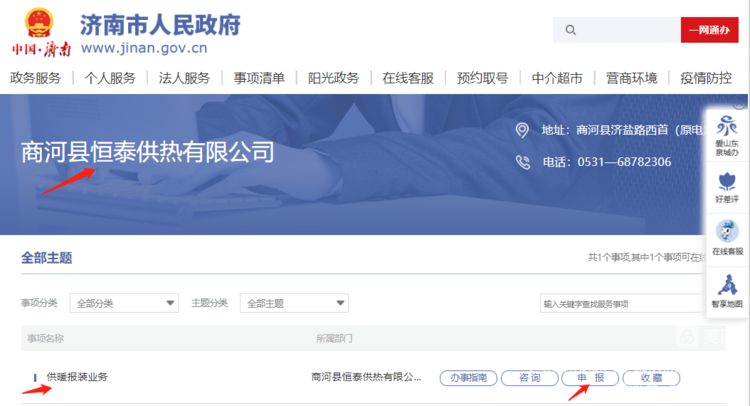The width and height of the screenshot is (750, 406).
Task: Click the 所属部门 column header
Action: point(334,339)
